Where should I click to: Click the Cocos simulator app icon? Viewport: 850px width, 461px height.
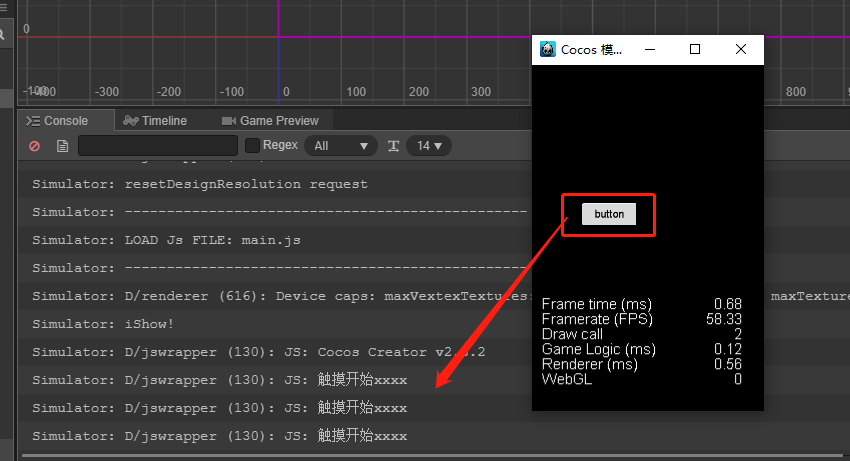(x=548, y=49)
